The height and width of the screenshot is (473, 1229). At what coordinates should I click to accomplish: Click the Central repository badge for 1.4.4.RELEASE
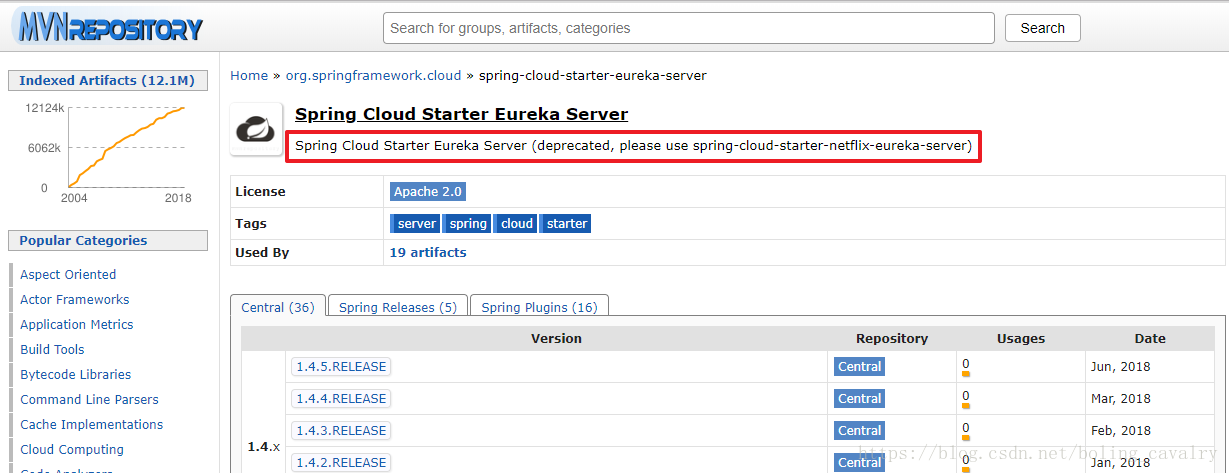click(859, 398)
